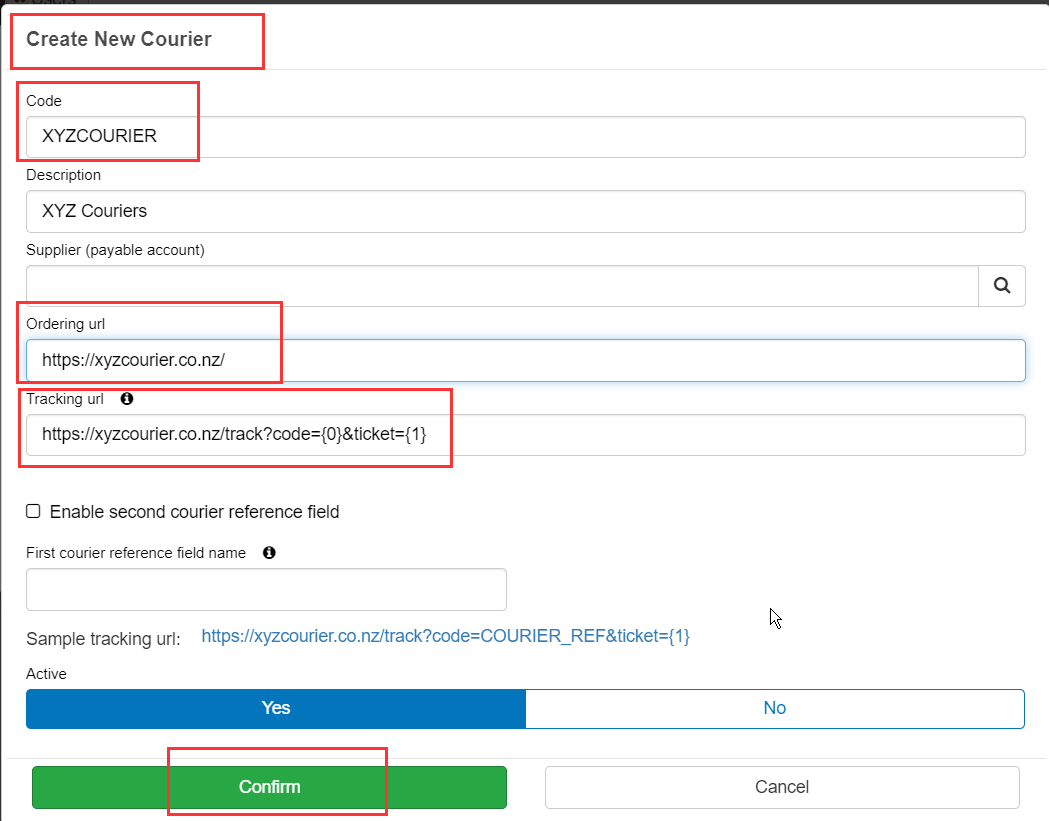The width and height of the screenshot is (1049, 821).
Task: Click the 'Description' label
Action: coord(64,175)
